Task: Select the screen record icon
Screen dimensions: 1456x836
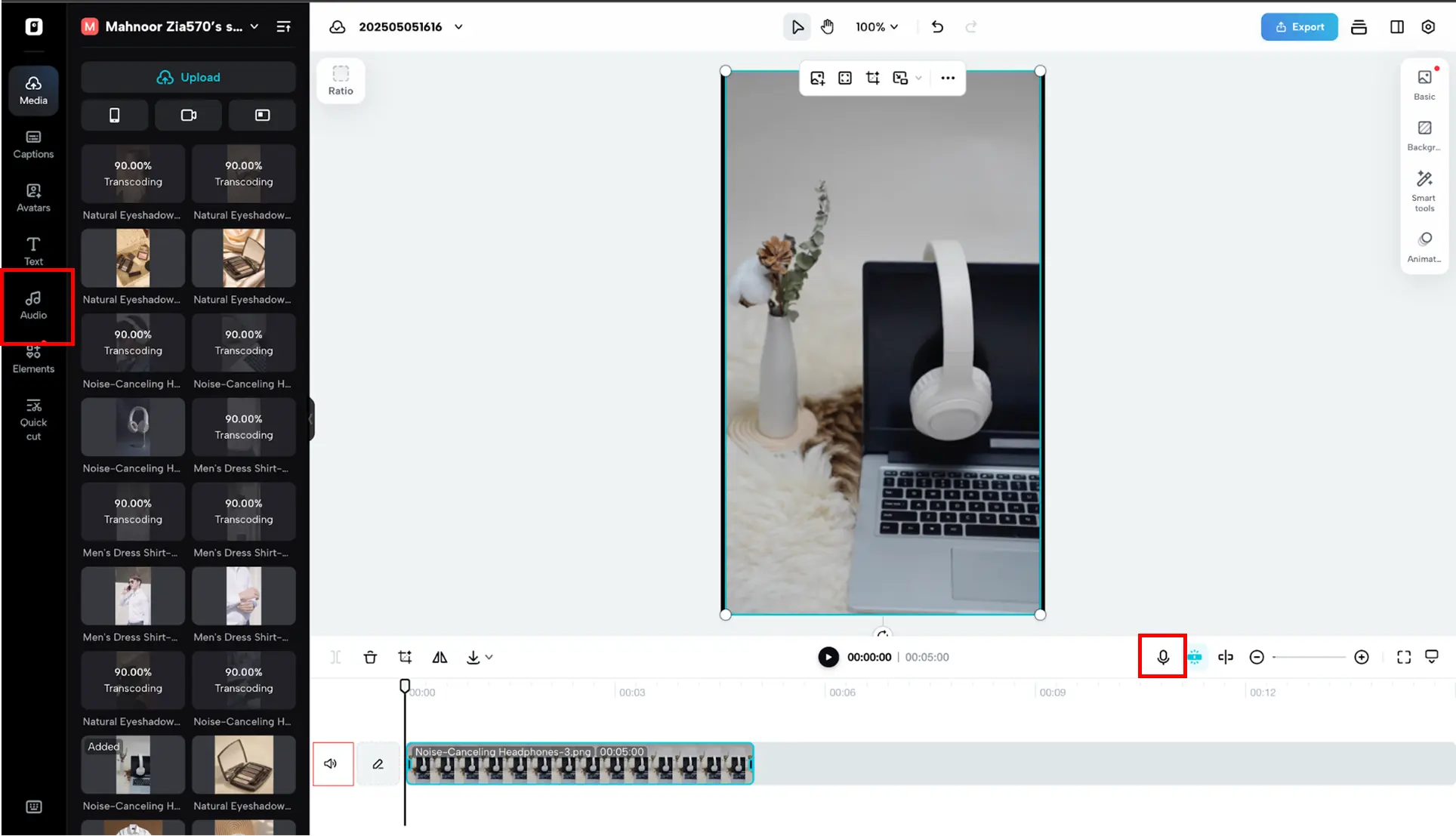Action: pyautogui.click(x=262, y=115)
